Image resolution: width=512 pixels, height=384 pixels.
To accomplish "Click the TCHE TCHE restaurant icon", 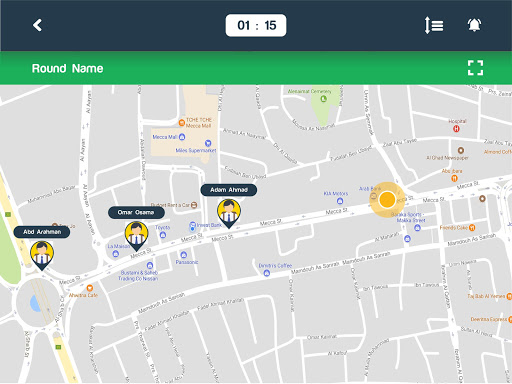I will [182, 123].
